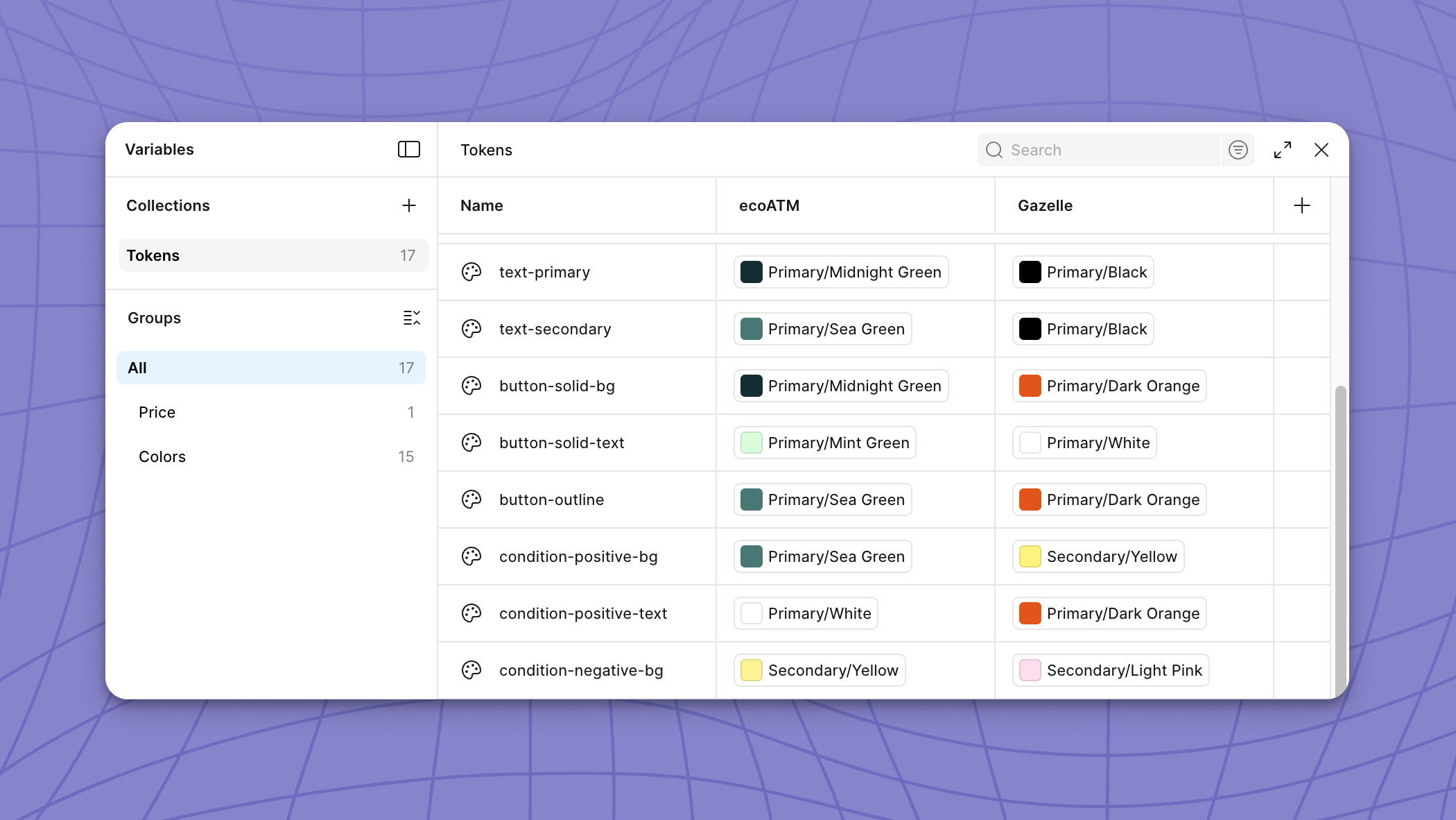The image size is (1456, 820).
Task: Select the Tokens collection
Action: pyautogui.click(x=273, y=255)
